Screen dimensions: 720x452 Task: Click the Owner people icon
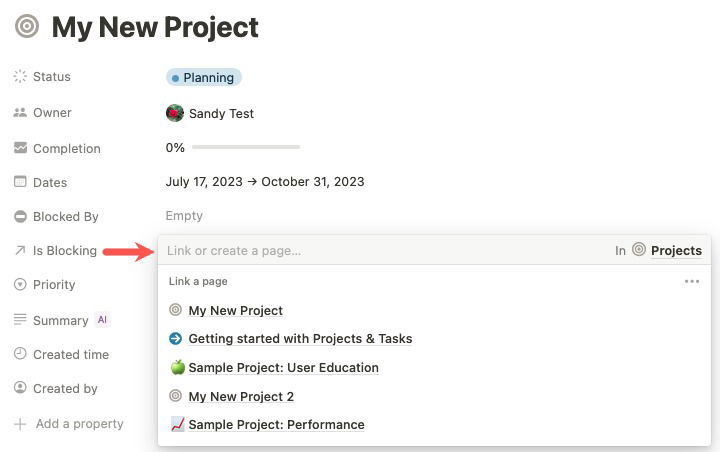coord(20,113)
